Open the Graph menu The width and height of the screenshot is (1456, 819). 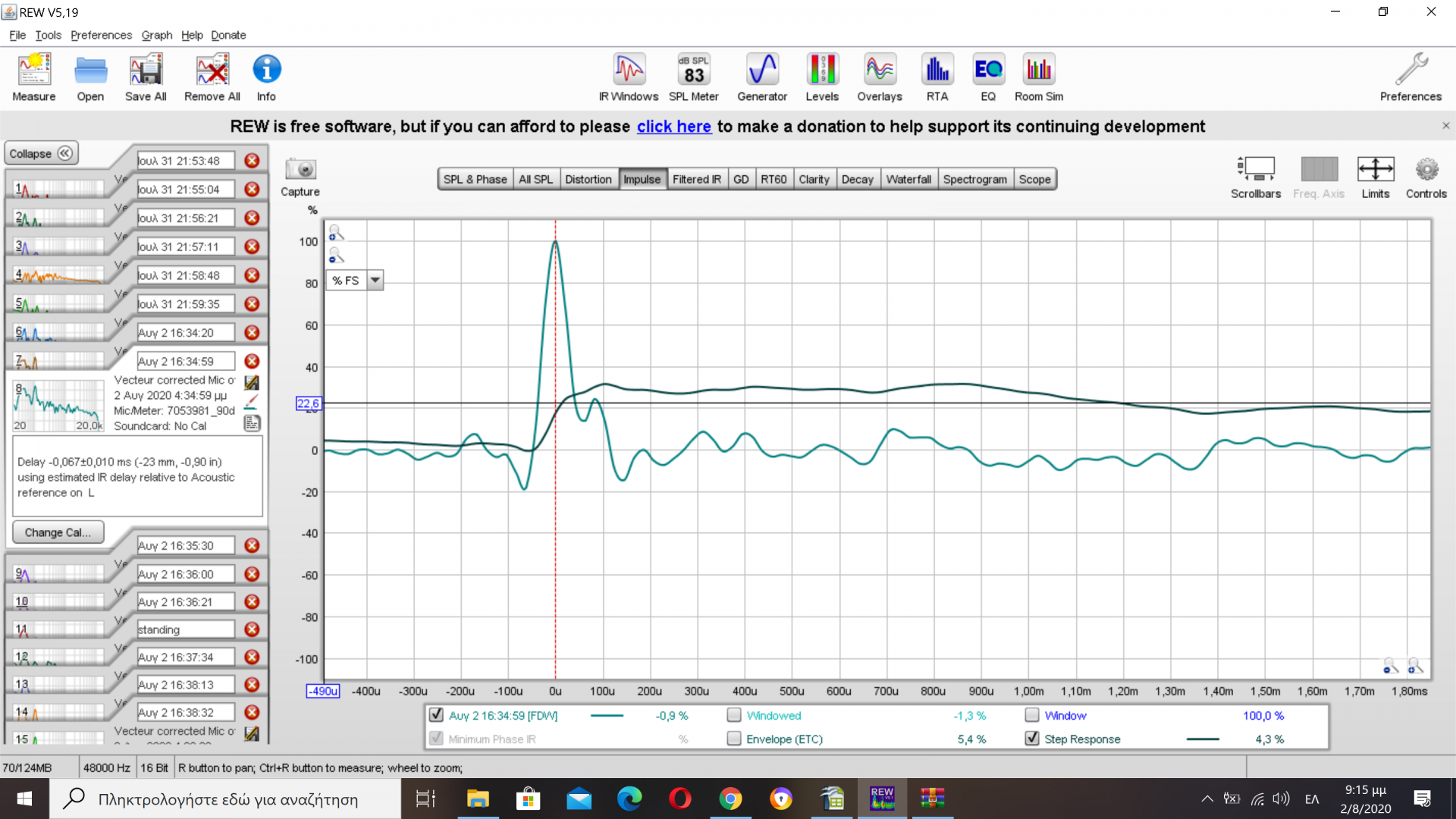pos(156,35)
